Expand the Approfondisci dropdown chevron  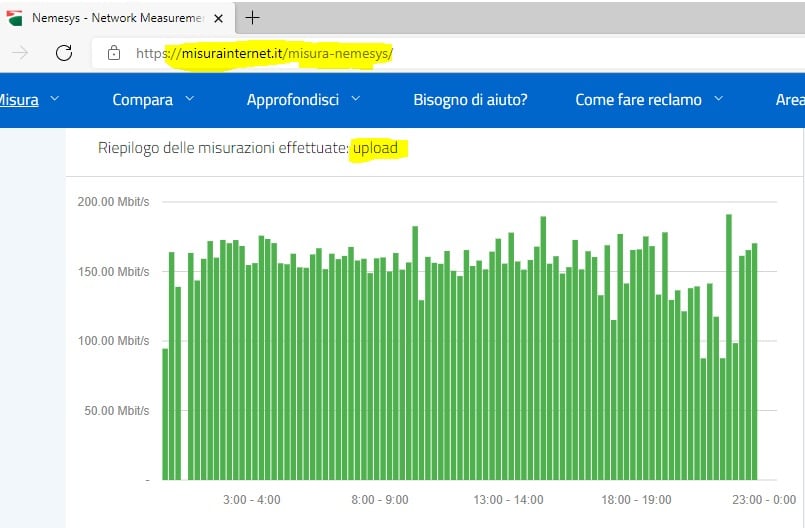tap(355, 99)
